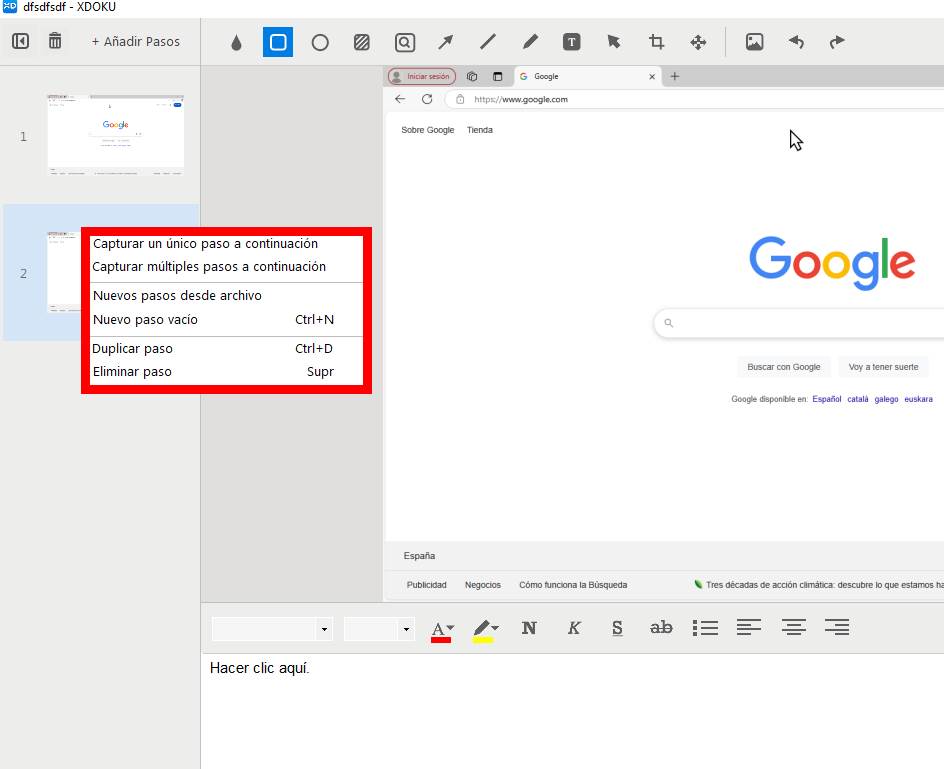Click the new tab plus button
Image resolution: width=944 pixels, height=769 pixels.
point(675,76)
